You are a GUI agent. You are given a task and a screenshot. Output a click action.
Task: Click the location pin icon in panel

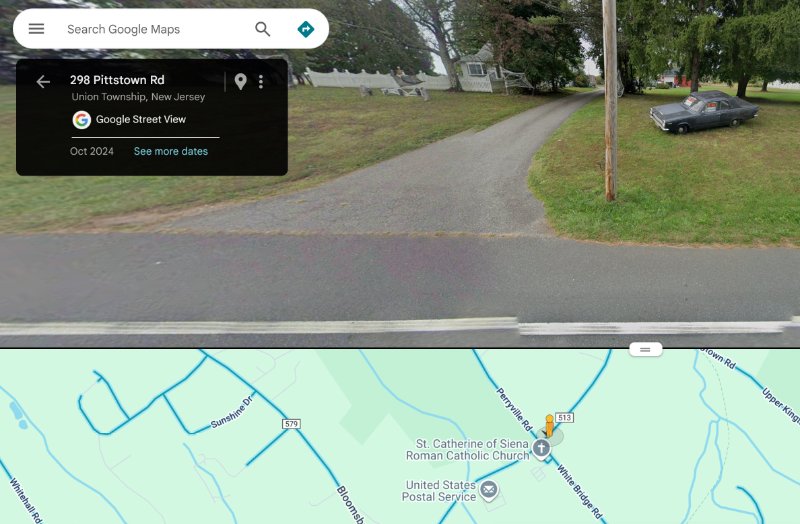click(240, 82)
